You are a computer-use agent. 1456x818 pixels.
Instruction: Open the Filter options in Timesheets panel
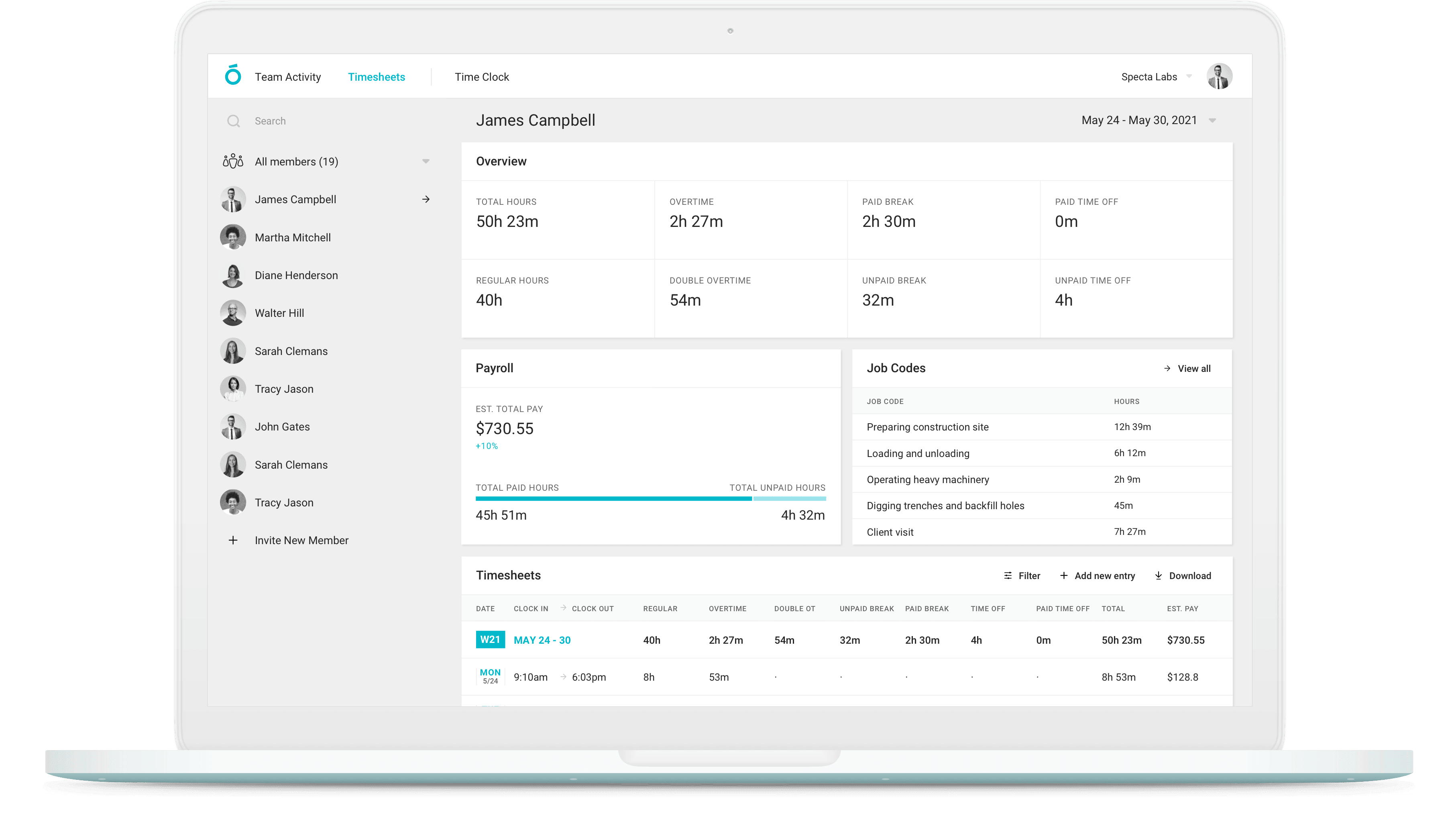(x=1022, y=575)
